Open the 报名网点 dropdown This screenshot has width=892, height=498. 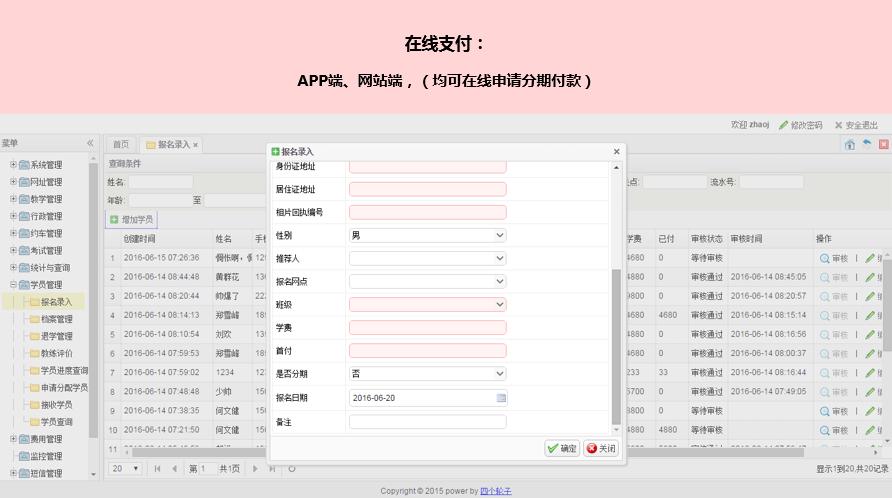499,281
